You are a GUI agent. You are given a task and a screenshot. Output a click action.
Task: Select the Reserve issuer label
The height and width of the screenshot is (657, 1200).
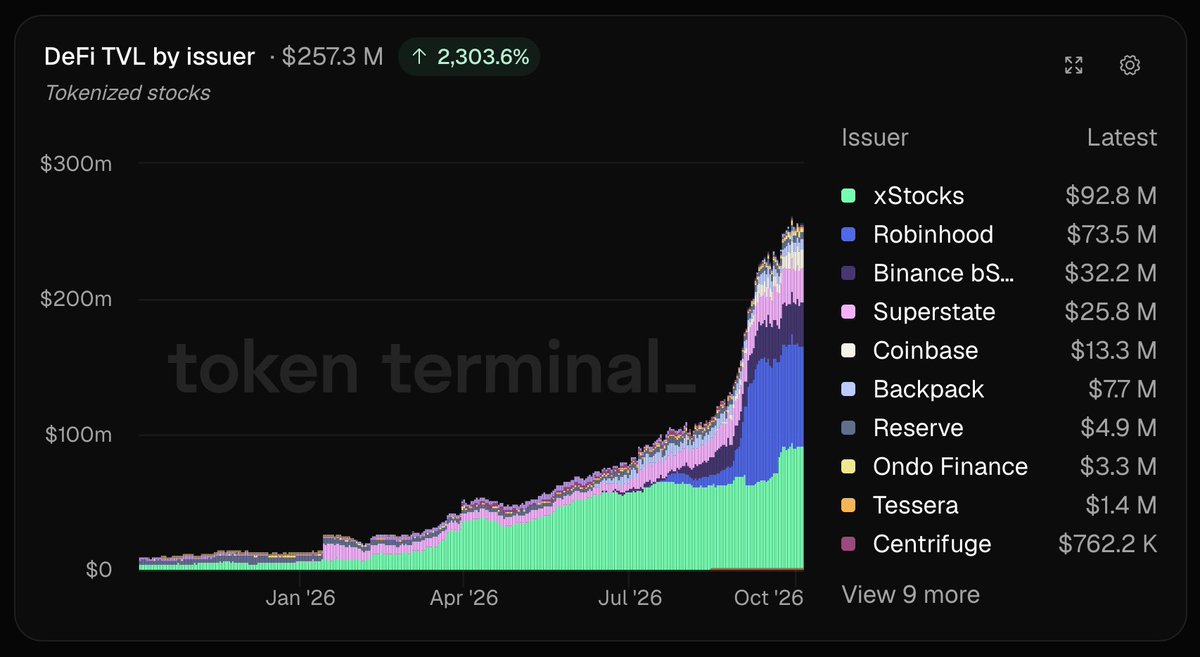coord(918,428)
